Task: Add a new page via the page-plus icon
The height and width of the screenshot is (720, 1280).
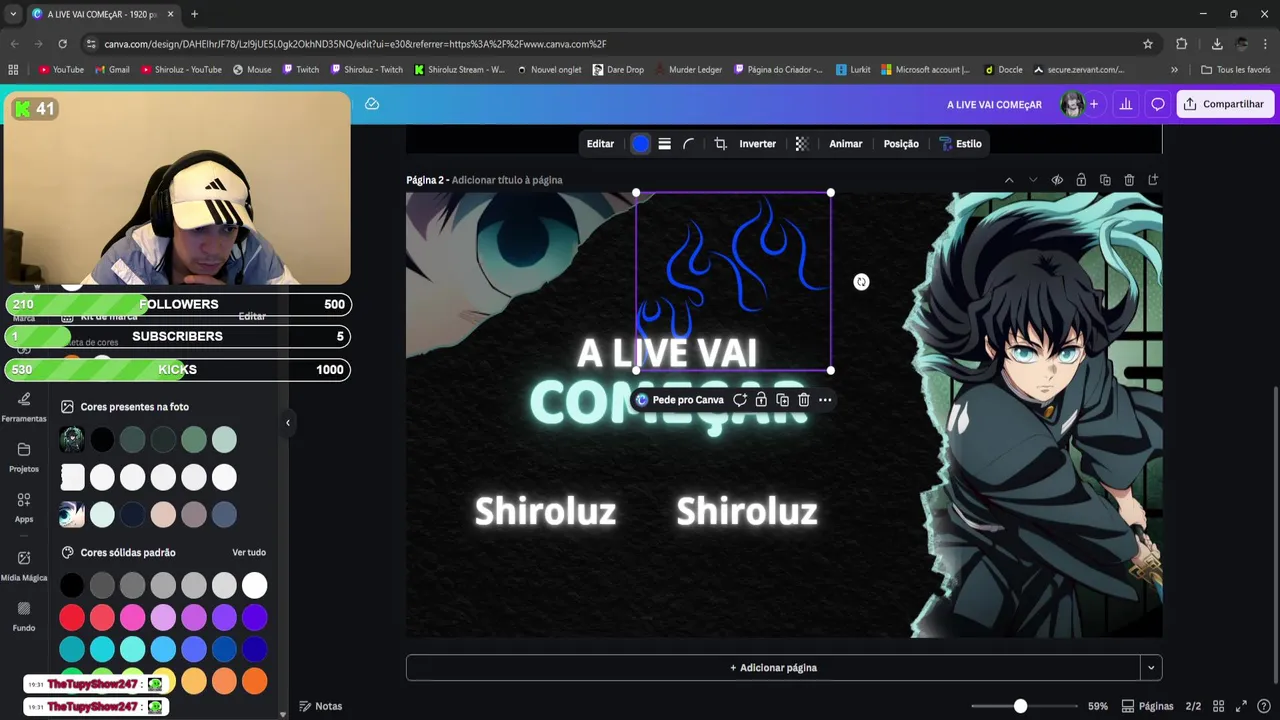Action: point(1153,180)
